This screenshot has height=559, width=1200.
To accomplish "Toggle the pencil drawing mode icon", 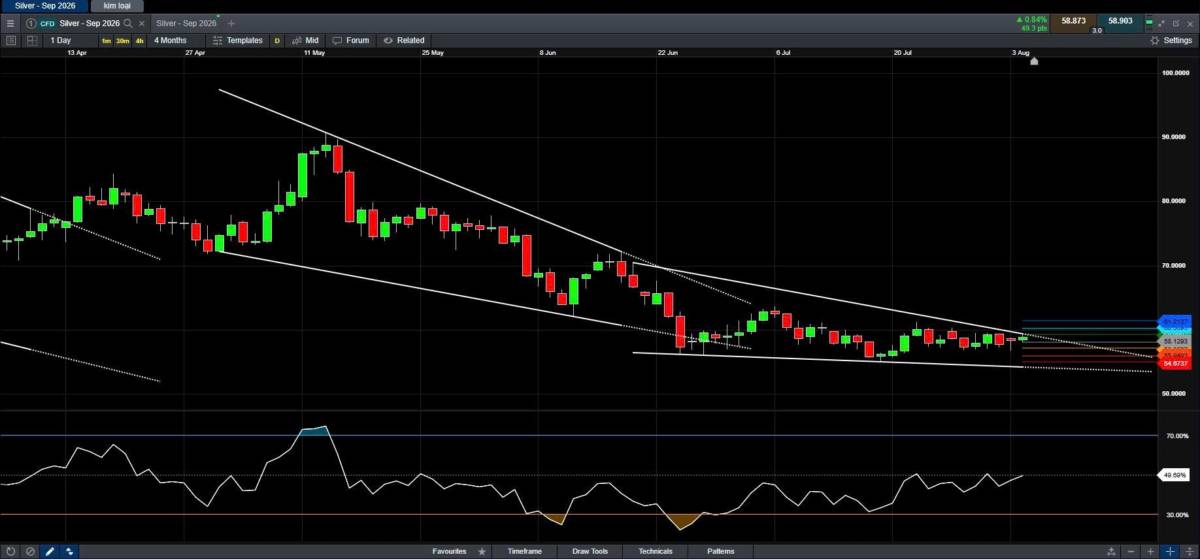I will click(x=49, y=551).
